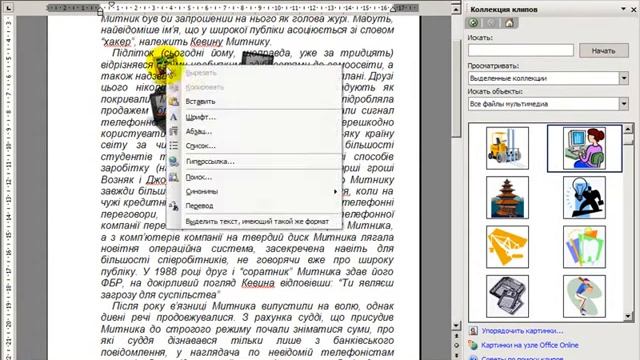Screen dimensions: 640x360
Task: Click the Paste icon in the context menu
Action: pos(174,101)
